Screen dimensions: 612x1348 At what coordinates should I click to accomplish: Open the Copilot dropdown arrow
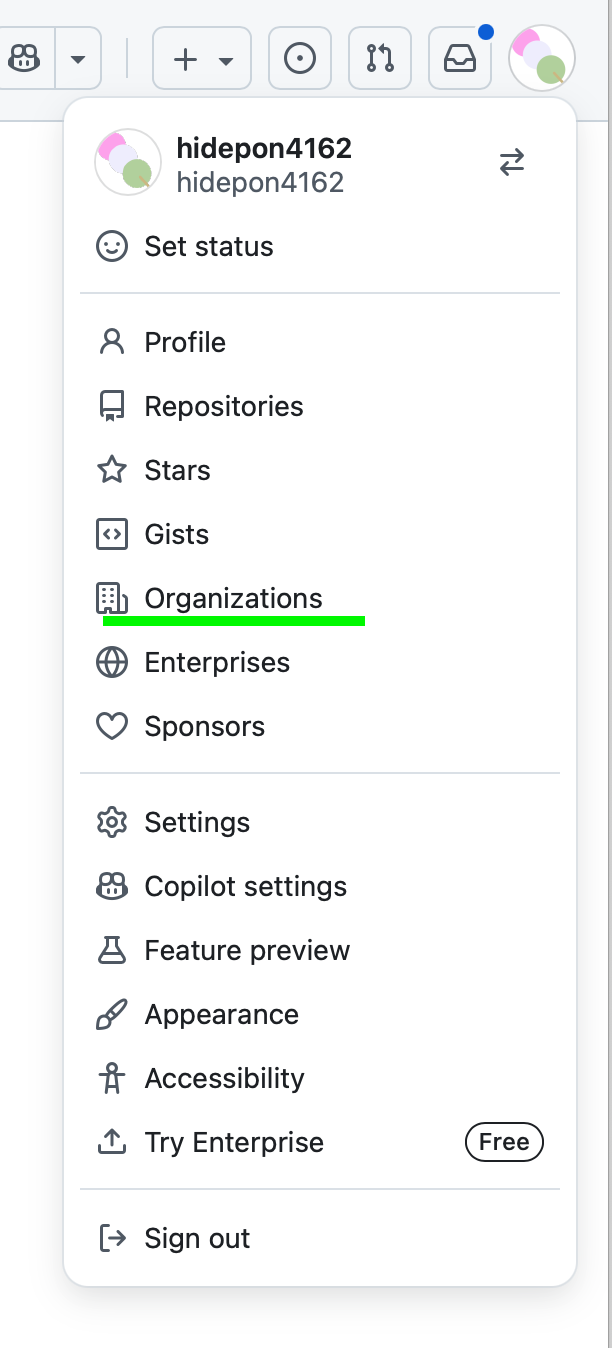(x=78, y=59)
